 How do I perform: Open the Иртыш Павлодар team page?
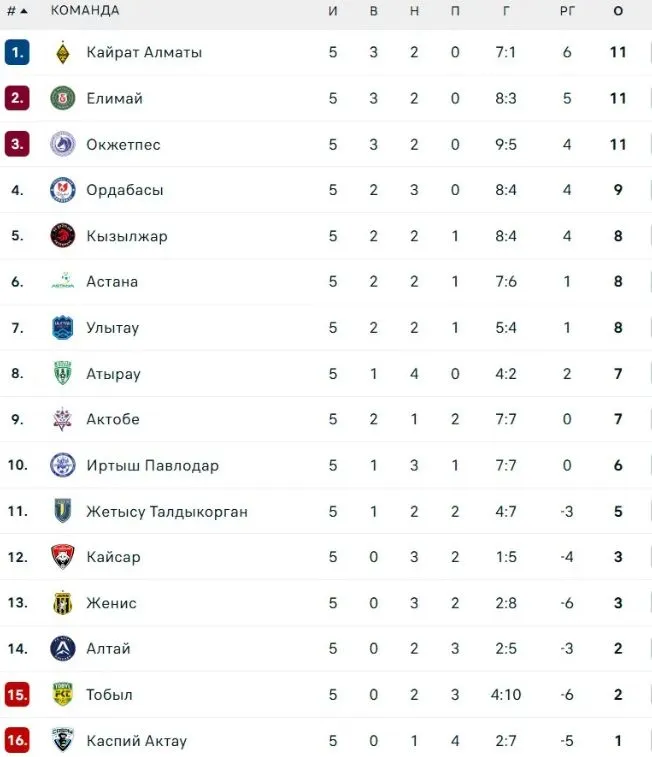coord(152,465)
